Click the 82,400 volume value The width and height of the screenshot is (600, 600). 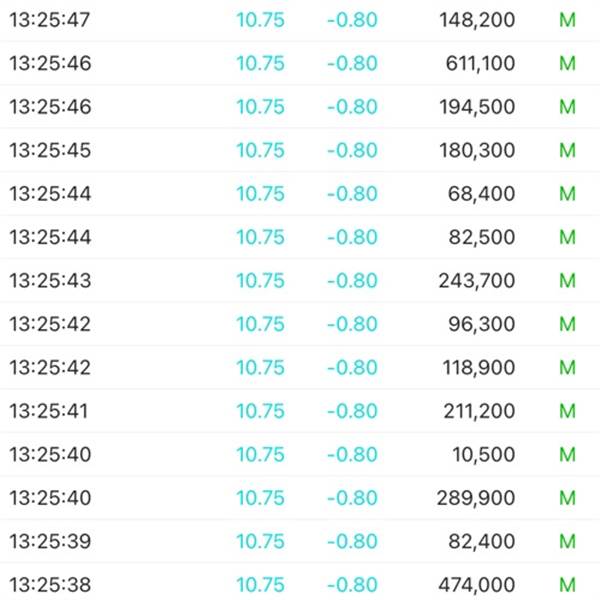(484, 541)
